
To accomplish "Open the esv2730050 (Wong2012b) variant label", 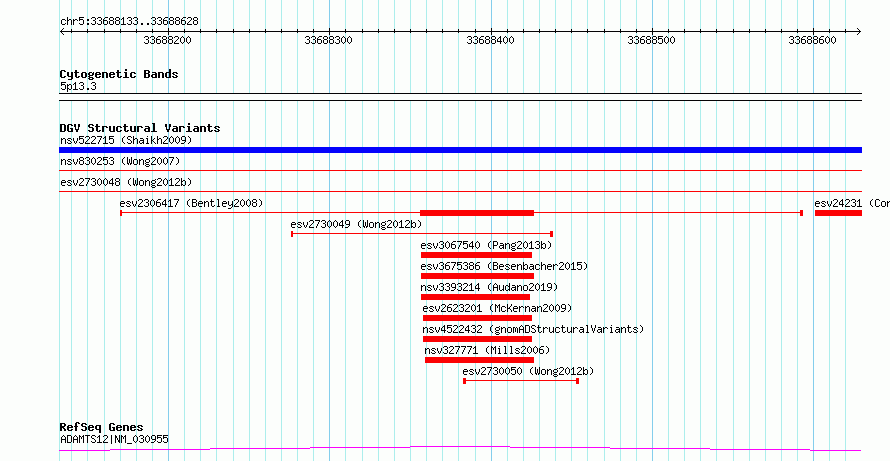I will pos(528,371).
